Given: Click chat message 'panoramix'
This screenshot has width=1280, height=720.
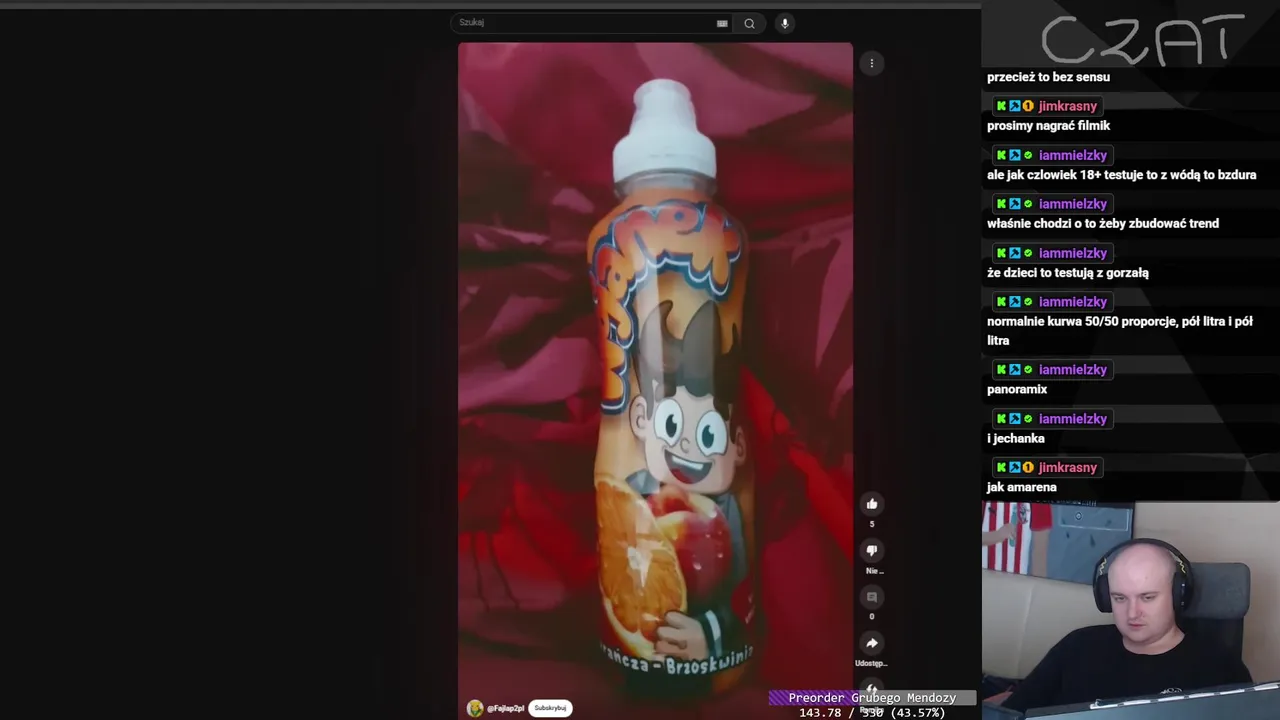Looking at the screenshot, I should pos(1017,390).
